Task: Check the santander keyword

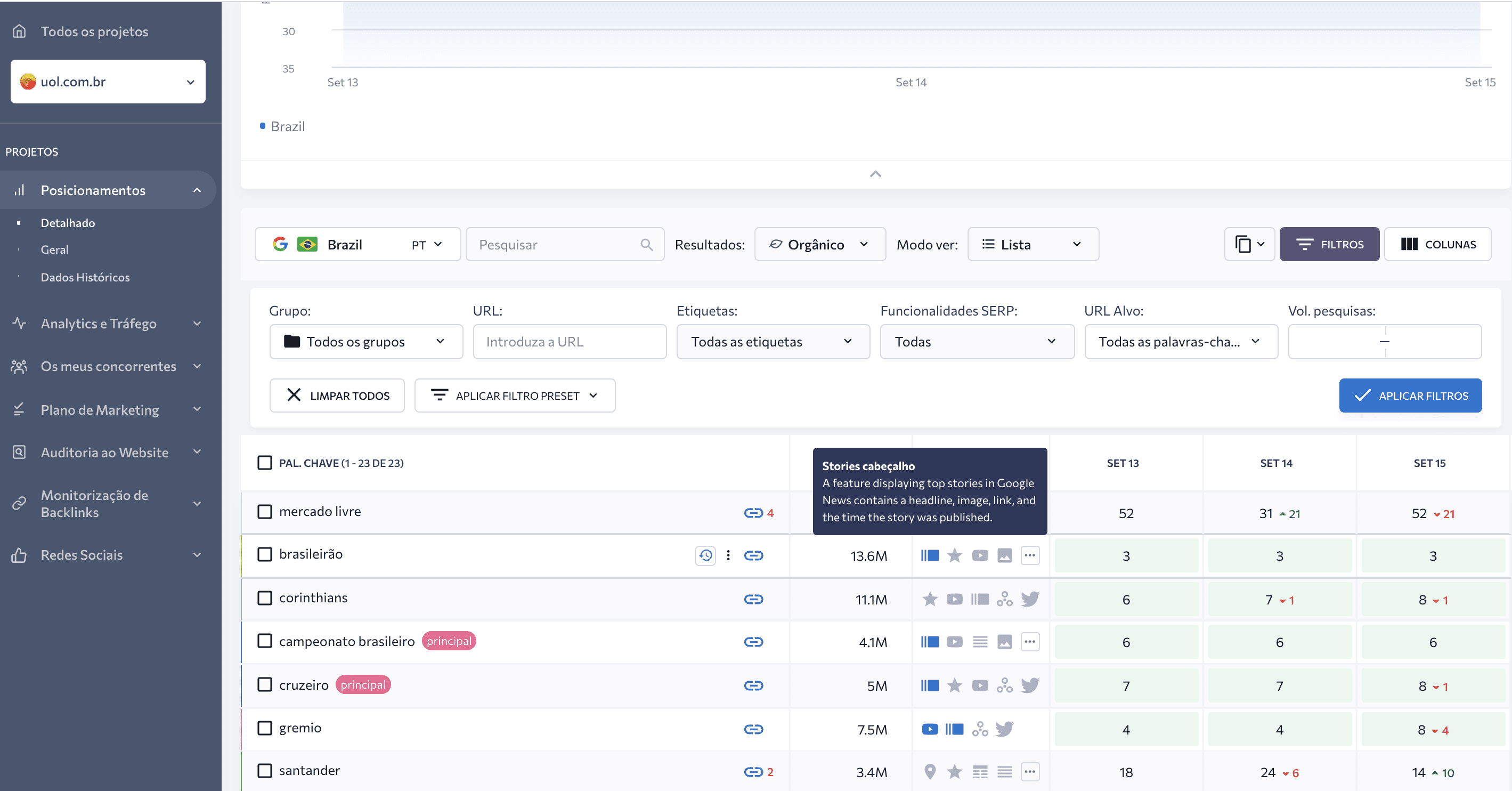Action: pos(265,770)
